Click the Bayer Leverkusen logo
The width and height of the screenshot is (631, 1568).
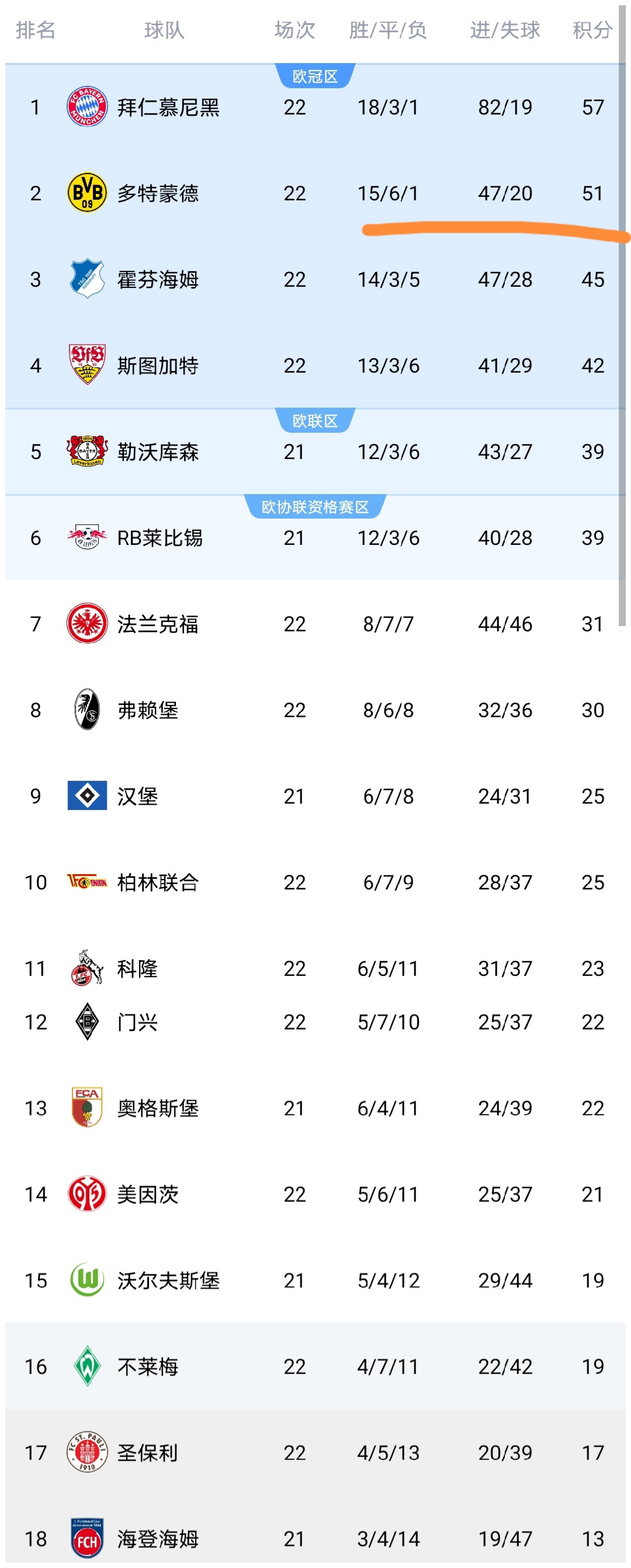(x=87, y=451)
